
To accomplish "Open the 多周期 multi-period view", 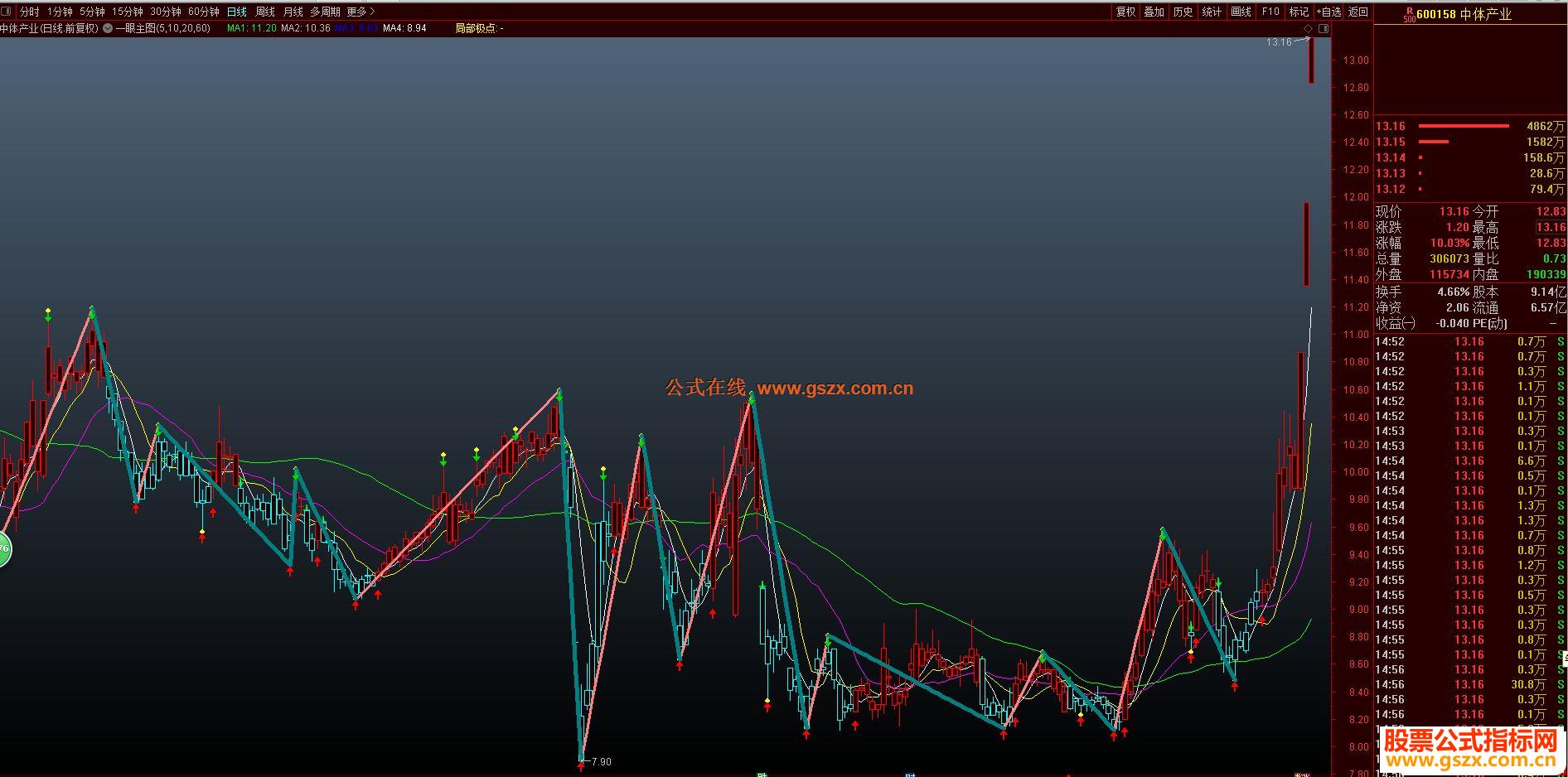I will point(326,12).
